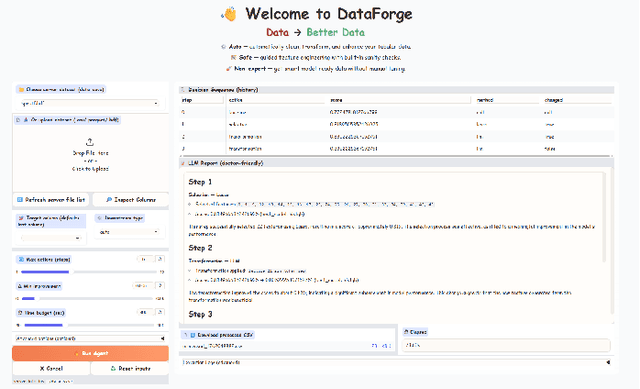The image size is (640, 389).
Task: Click the 'Step 1' heading in LLM Report
Action: (x=200, y=182)
